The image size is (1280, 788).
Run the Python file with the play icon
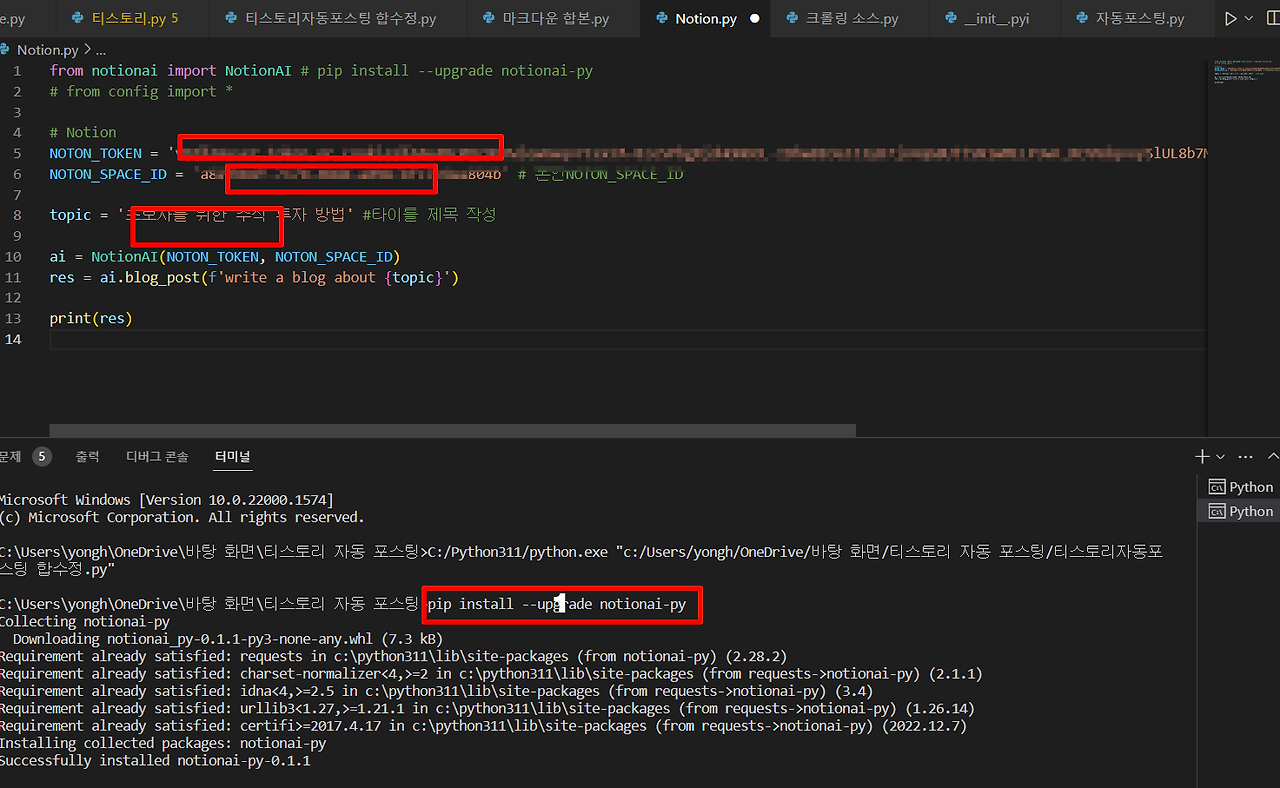(1231, 19)
